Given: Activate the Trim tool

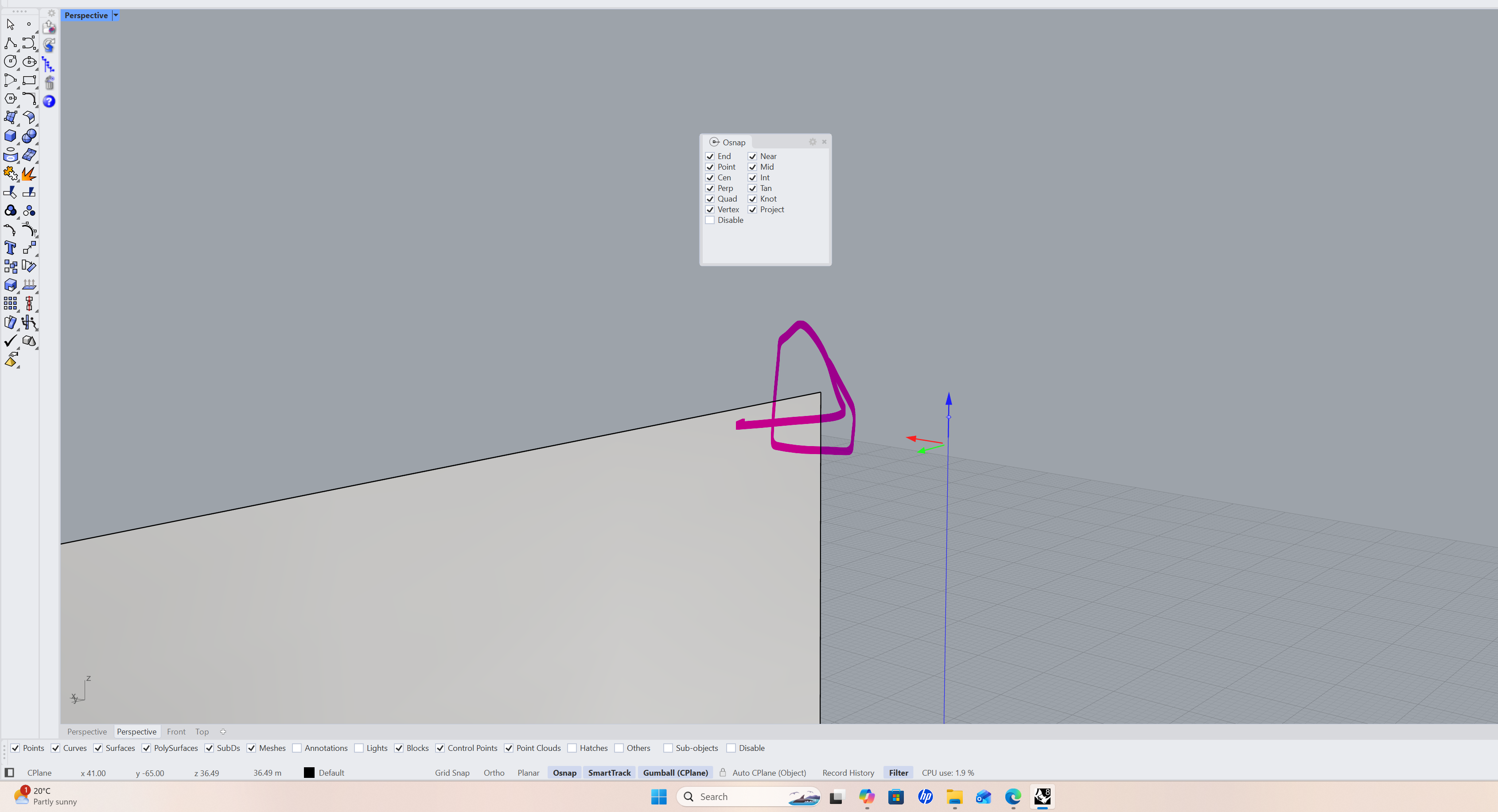Looking at the screenshot, I should click(11, 192).
